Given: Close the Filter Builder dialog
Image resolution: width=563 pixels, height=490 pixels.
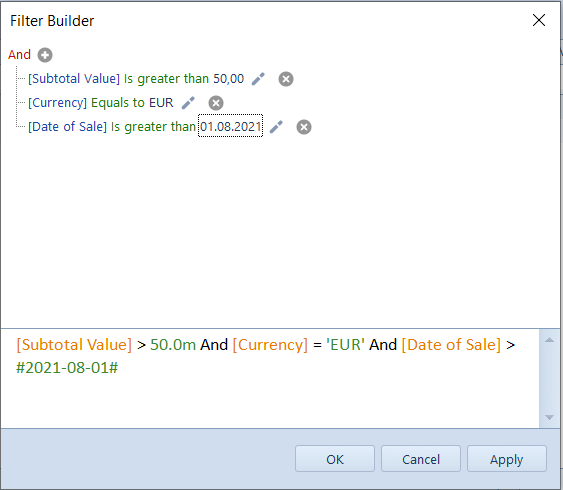Looking at the screenshot, I should [539, 20].
